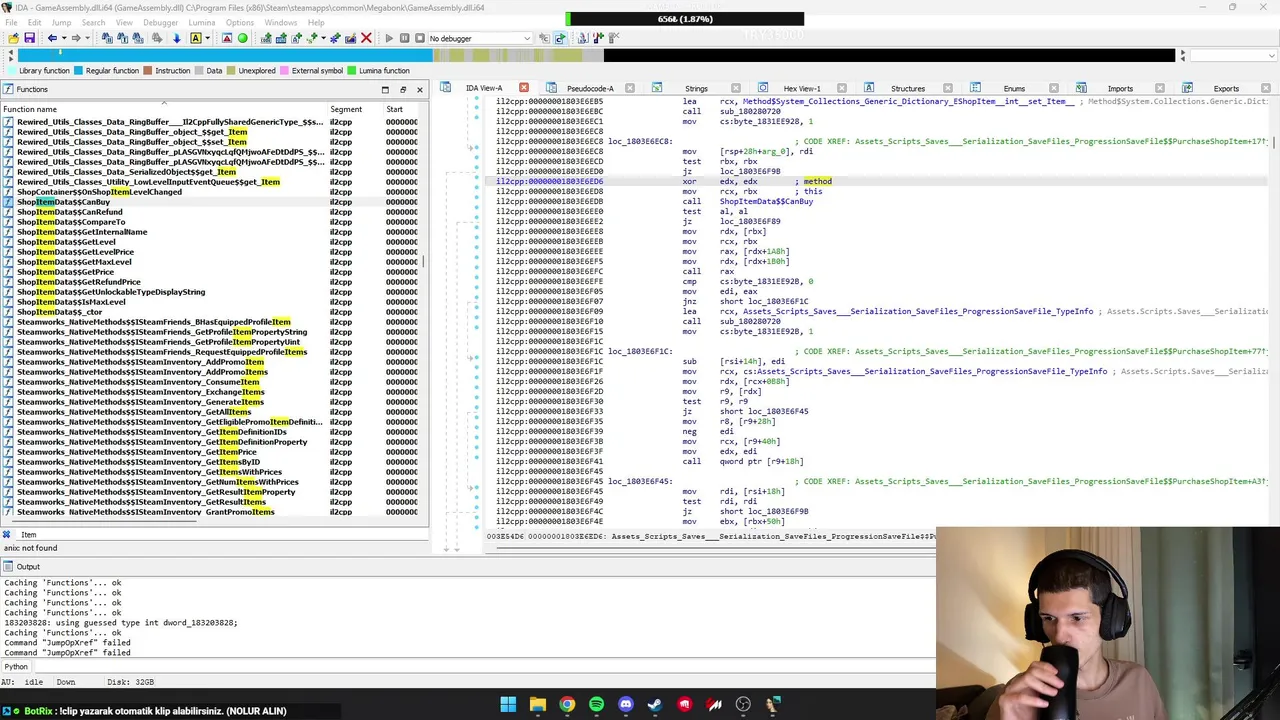The width and height of the screenshot is (1280, 720).
Task: Click the Save database floppy icon
Action: coord(29,38)
